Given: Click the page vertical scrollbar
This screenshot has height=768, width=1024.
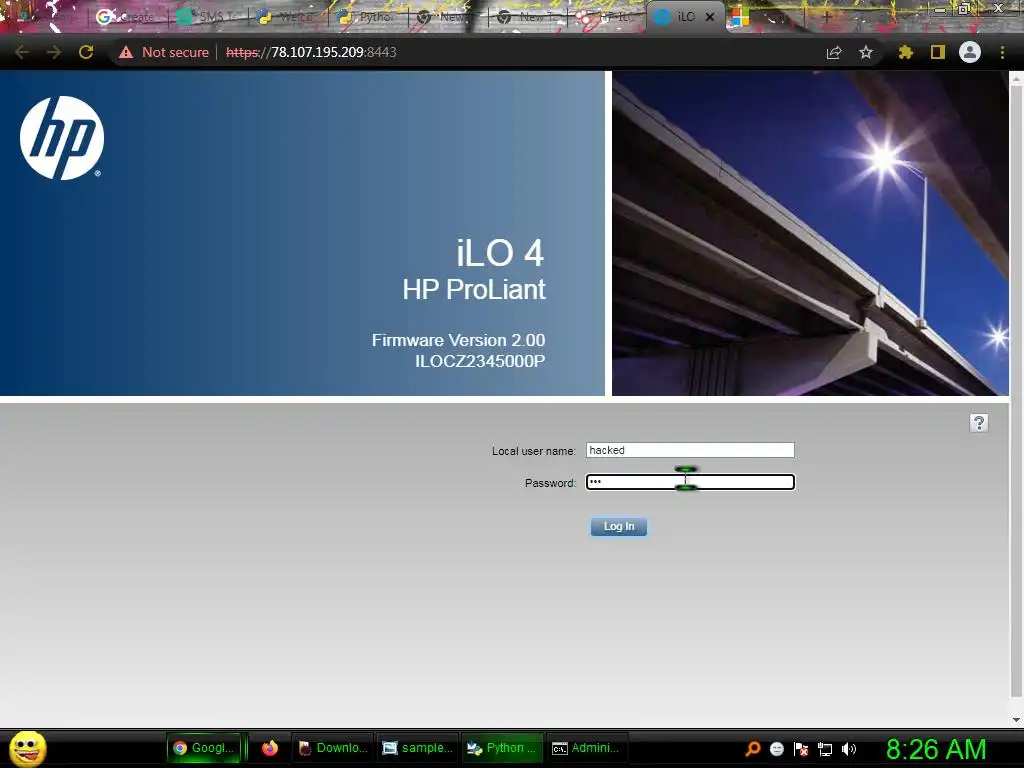Looking at the screenshot, I should 1016,392.
